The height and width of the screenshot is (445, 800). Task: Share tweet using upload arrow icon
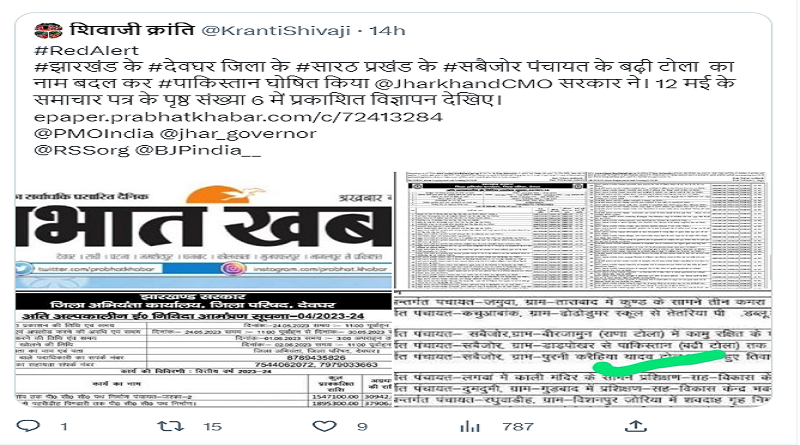point(636,426)
